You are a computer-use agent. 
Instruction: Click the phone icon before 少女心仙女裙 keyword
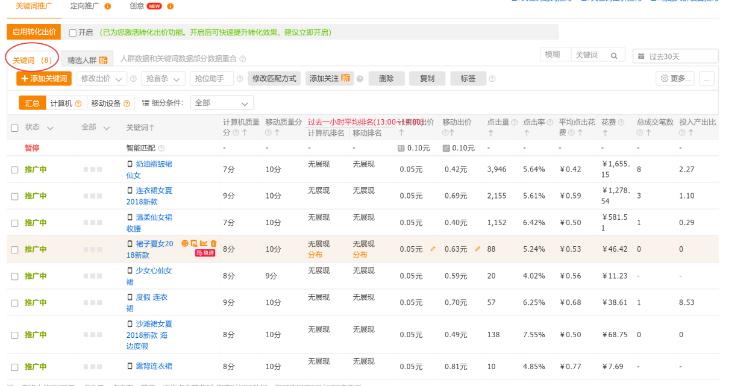coord(130,270)
